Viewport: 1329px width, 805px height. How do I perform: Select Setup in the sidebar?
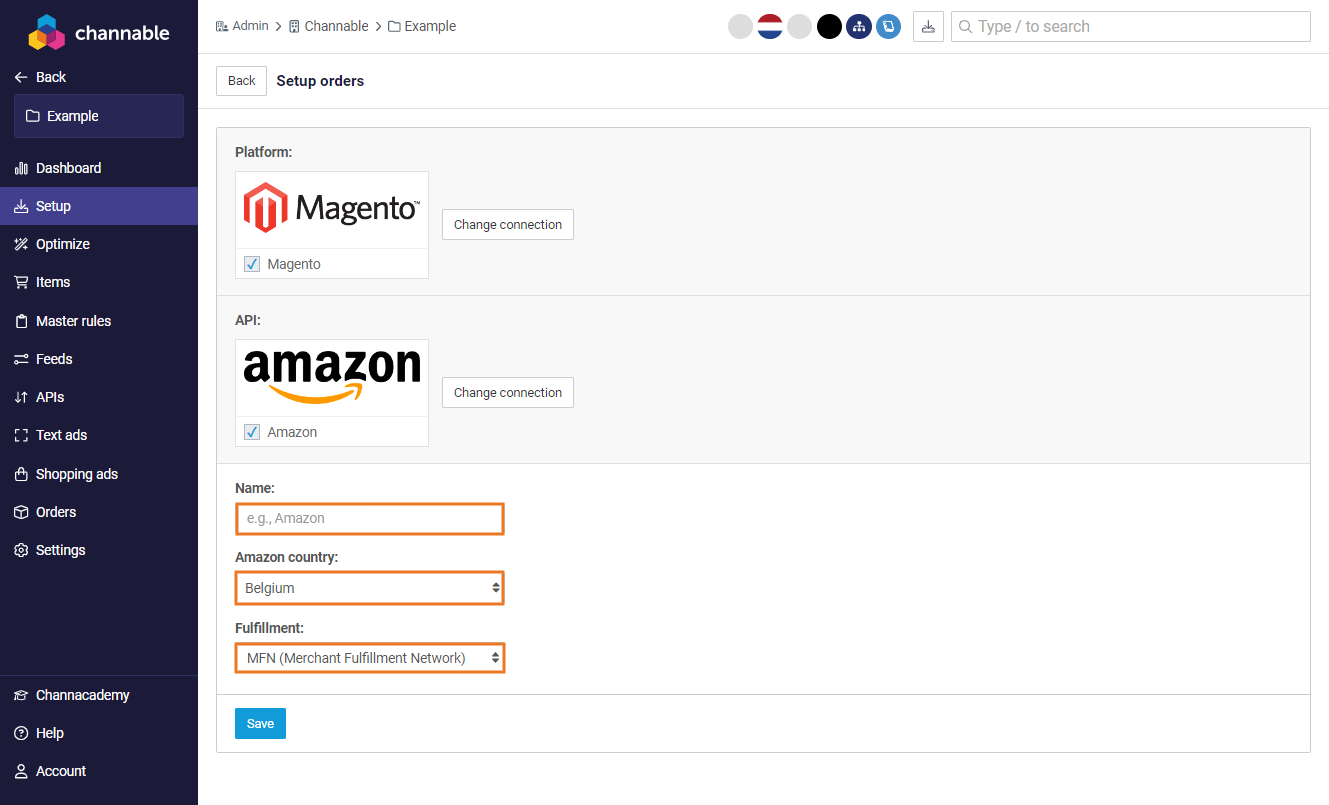(99, 206)
